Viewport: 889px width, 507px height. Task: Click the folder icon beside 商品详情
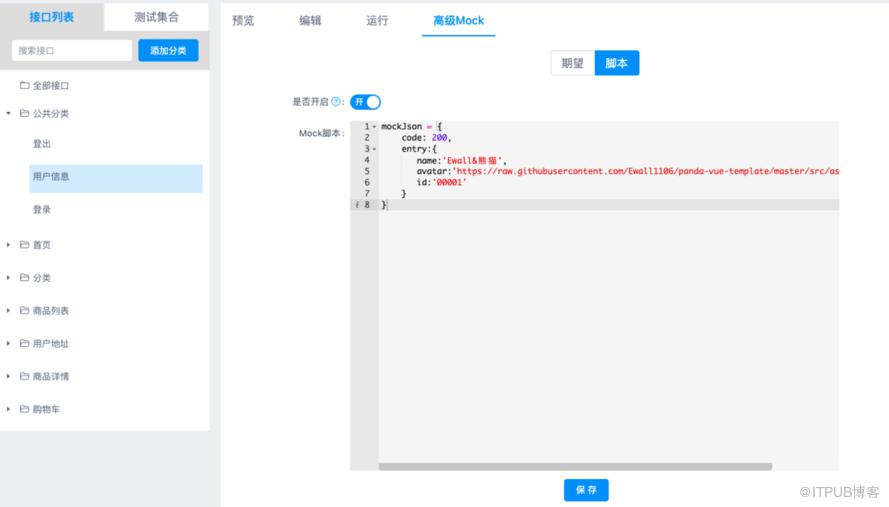pyautogui.click(x=24, y=376)
